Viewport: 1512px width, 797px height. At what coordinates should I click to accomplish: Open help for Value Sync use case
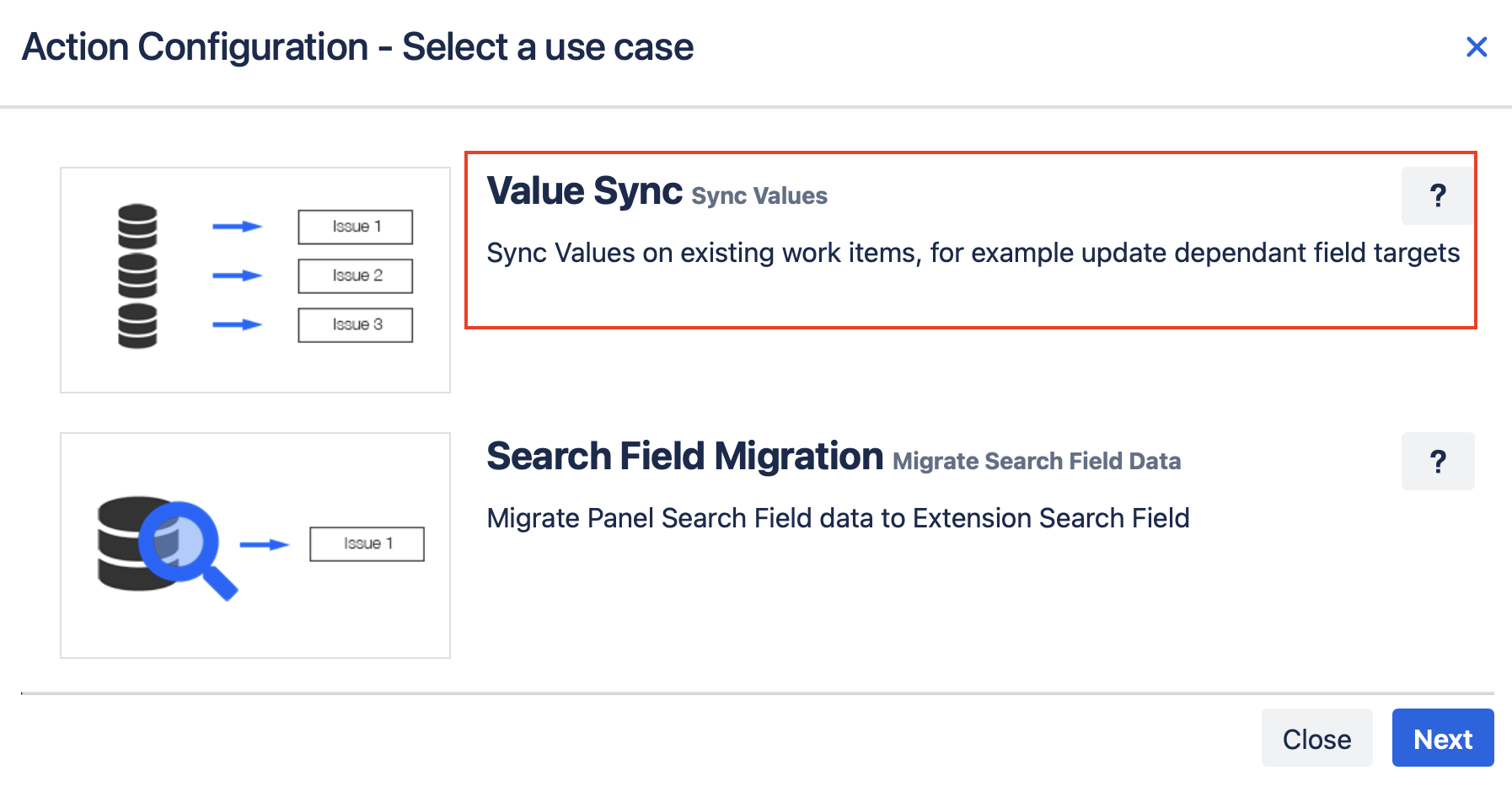tap(1437, 196)
